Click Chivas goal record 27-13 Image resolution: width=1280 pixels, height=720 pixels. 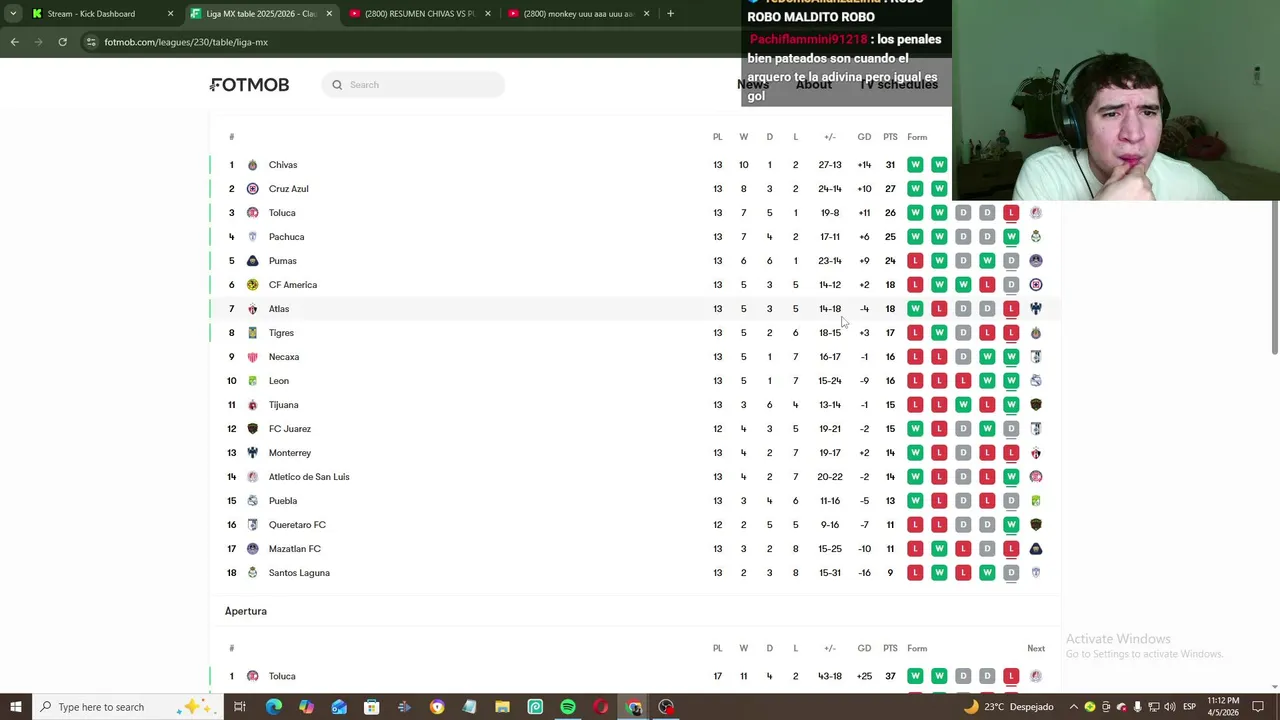tap(830, 165)
